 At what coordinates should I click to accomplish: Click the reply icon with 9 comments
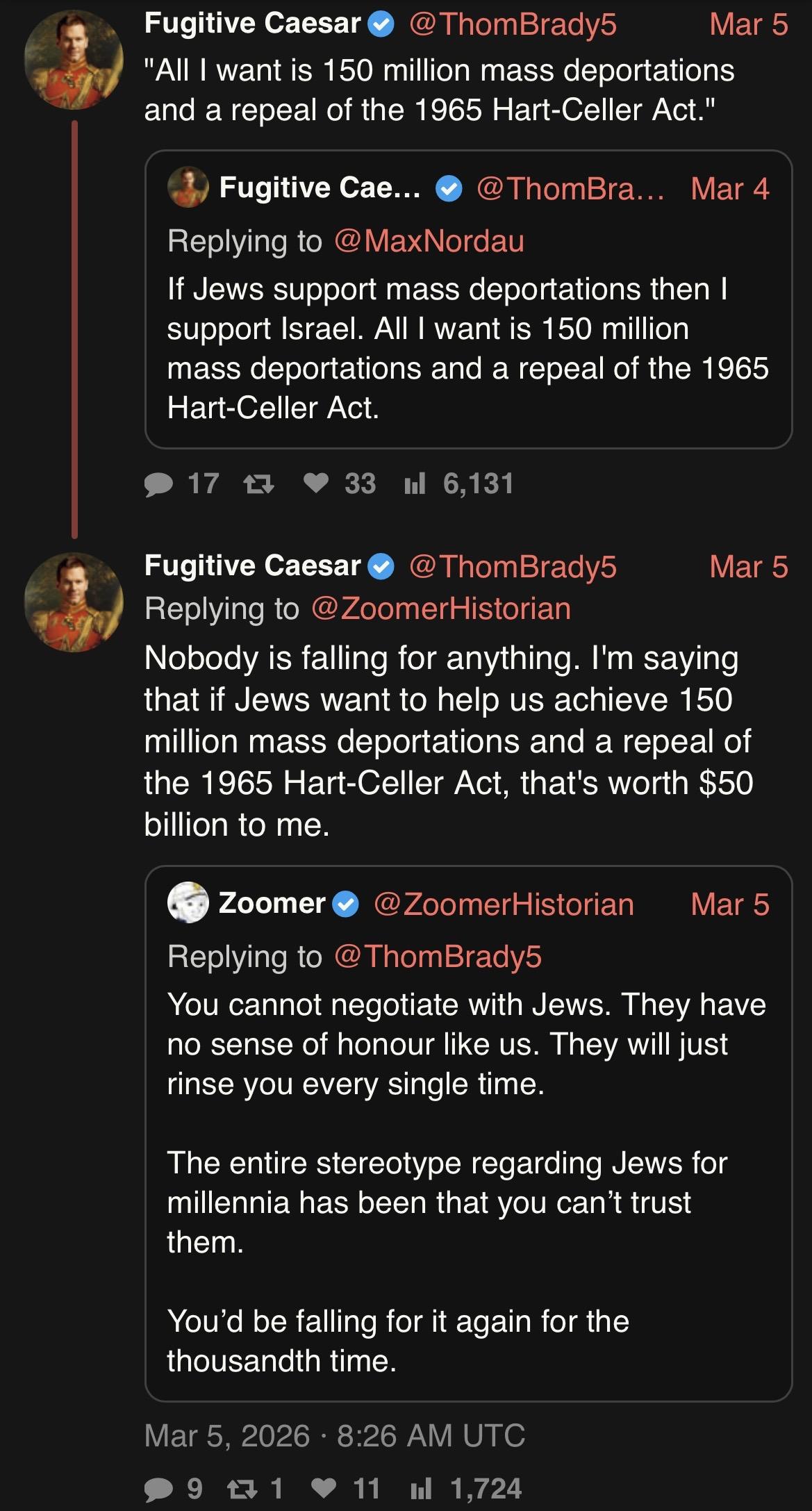[x=159, y=1489]
